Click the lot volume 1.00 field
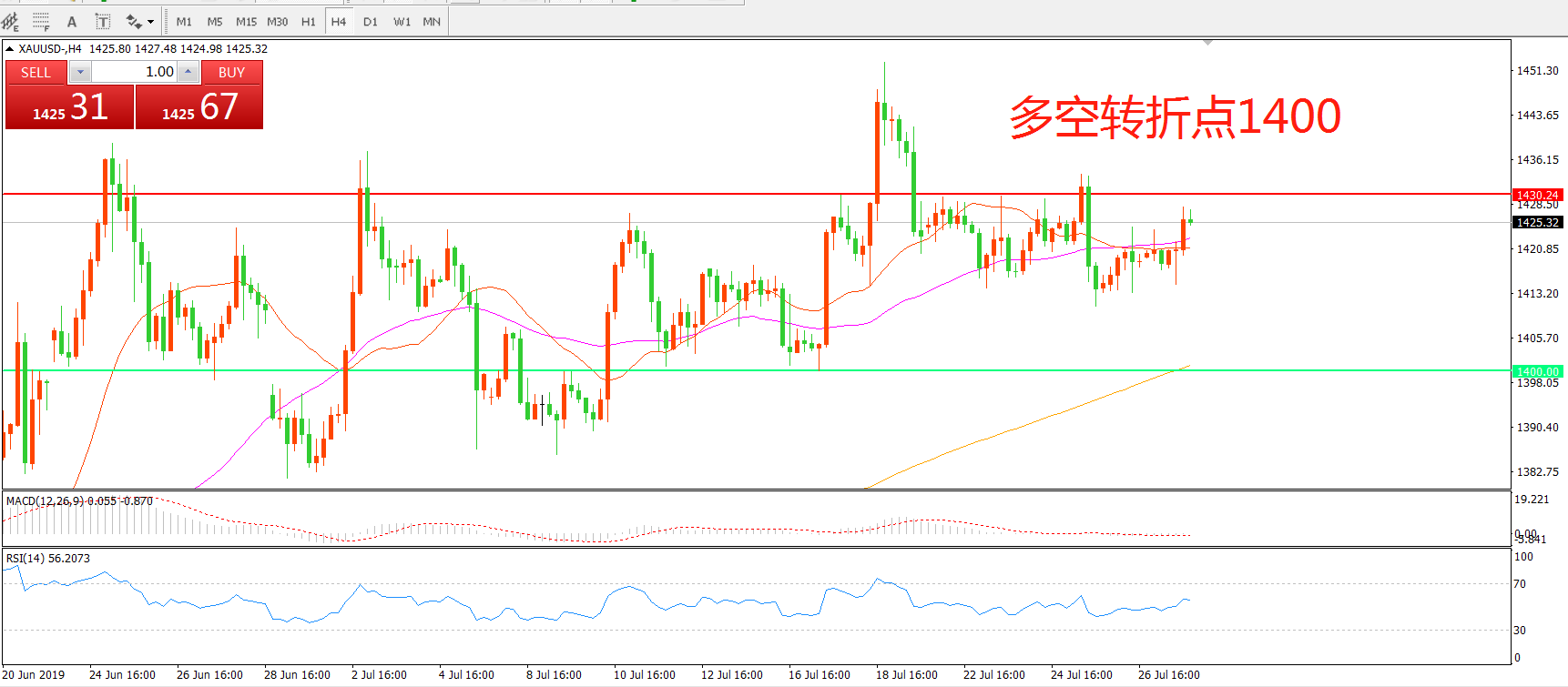 point(135,72)
